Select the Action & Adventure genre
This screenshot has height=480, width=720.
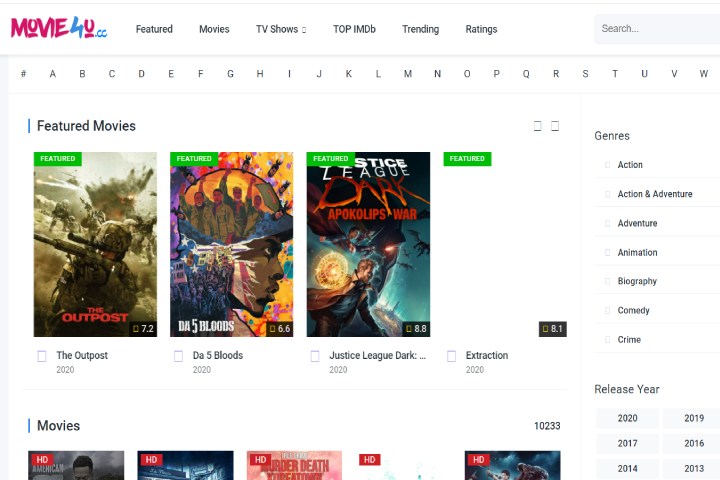655,194
